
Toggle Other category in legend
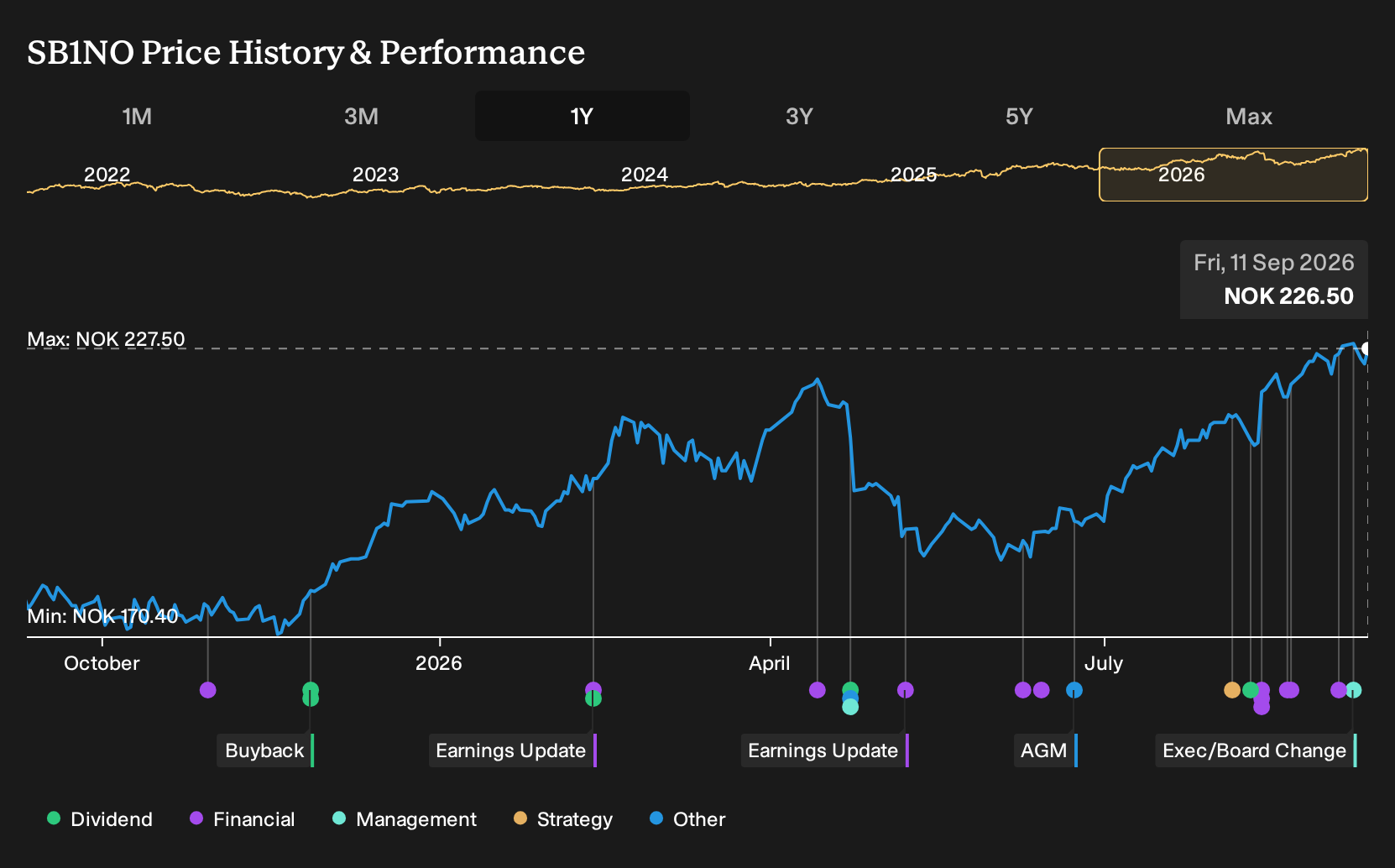pos(687,819)
